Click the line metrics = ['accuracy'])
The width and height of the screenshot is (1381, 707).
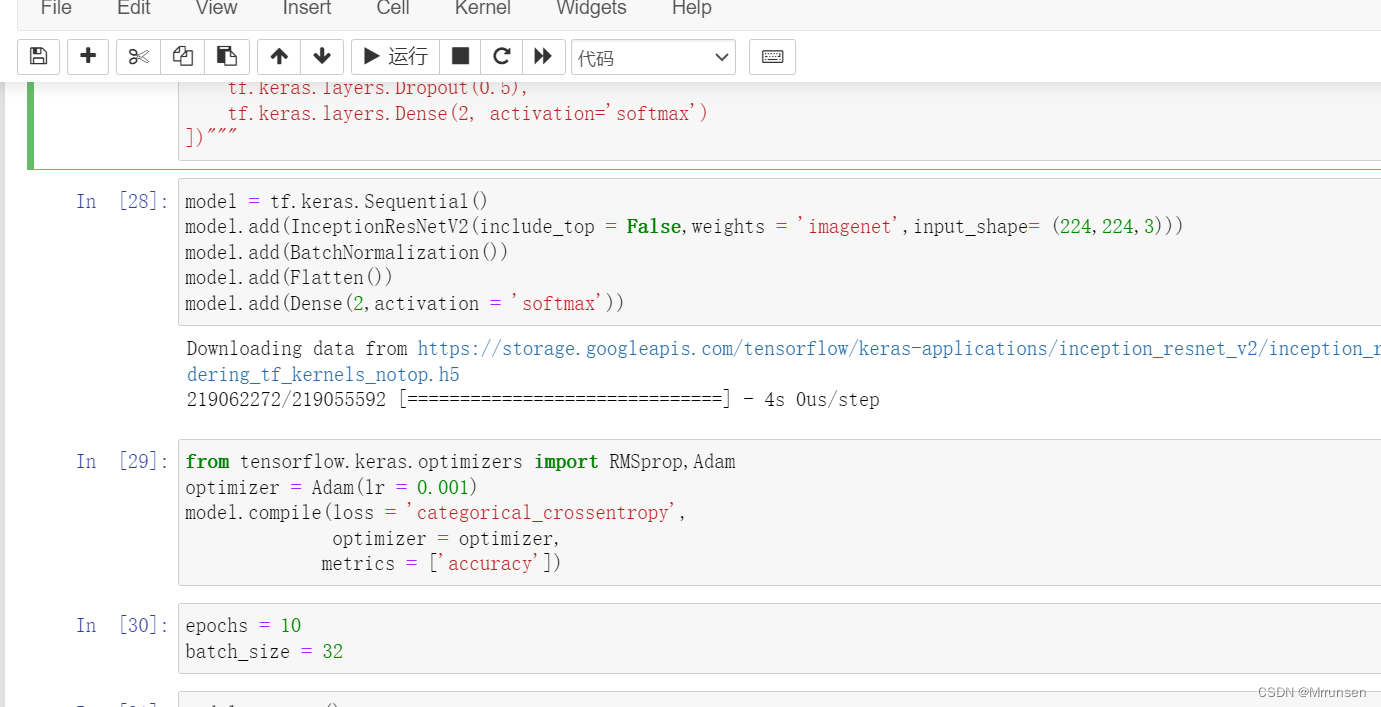point(441,564)
